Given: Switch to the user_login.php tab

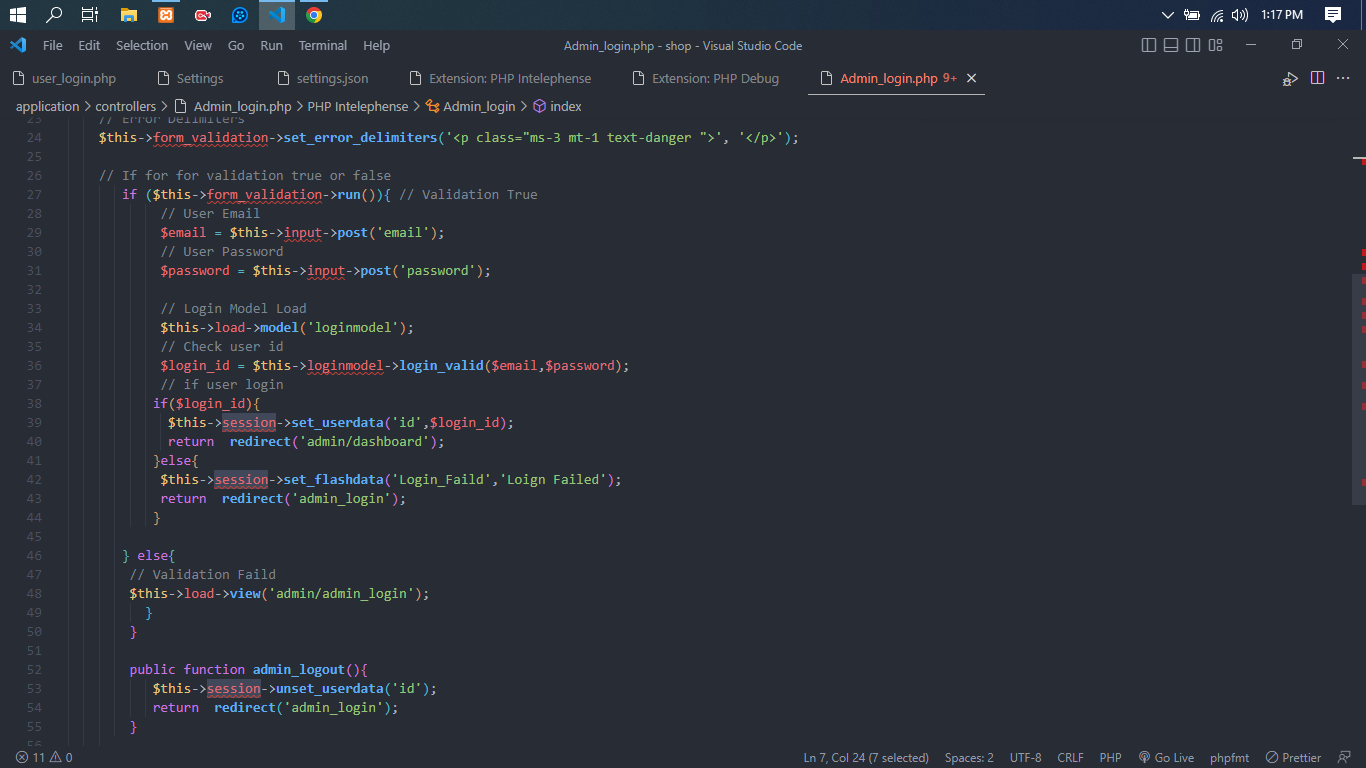Looking at the screenshot, I should 72,78.
